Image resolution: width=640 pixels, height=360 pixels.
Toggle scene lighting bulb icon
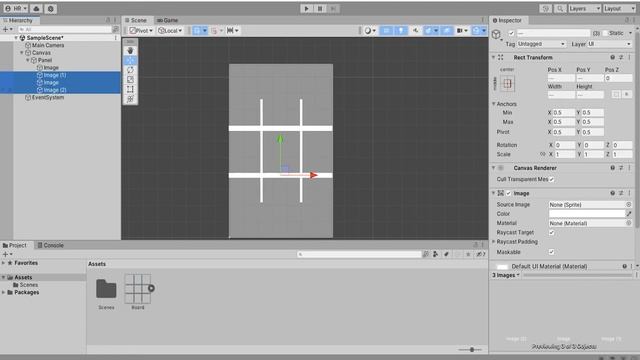[x=401, y=31]
